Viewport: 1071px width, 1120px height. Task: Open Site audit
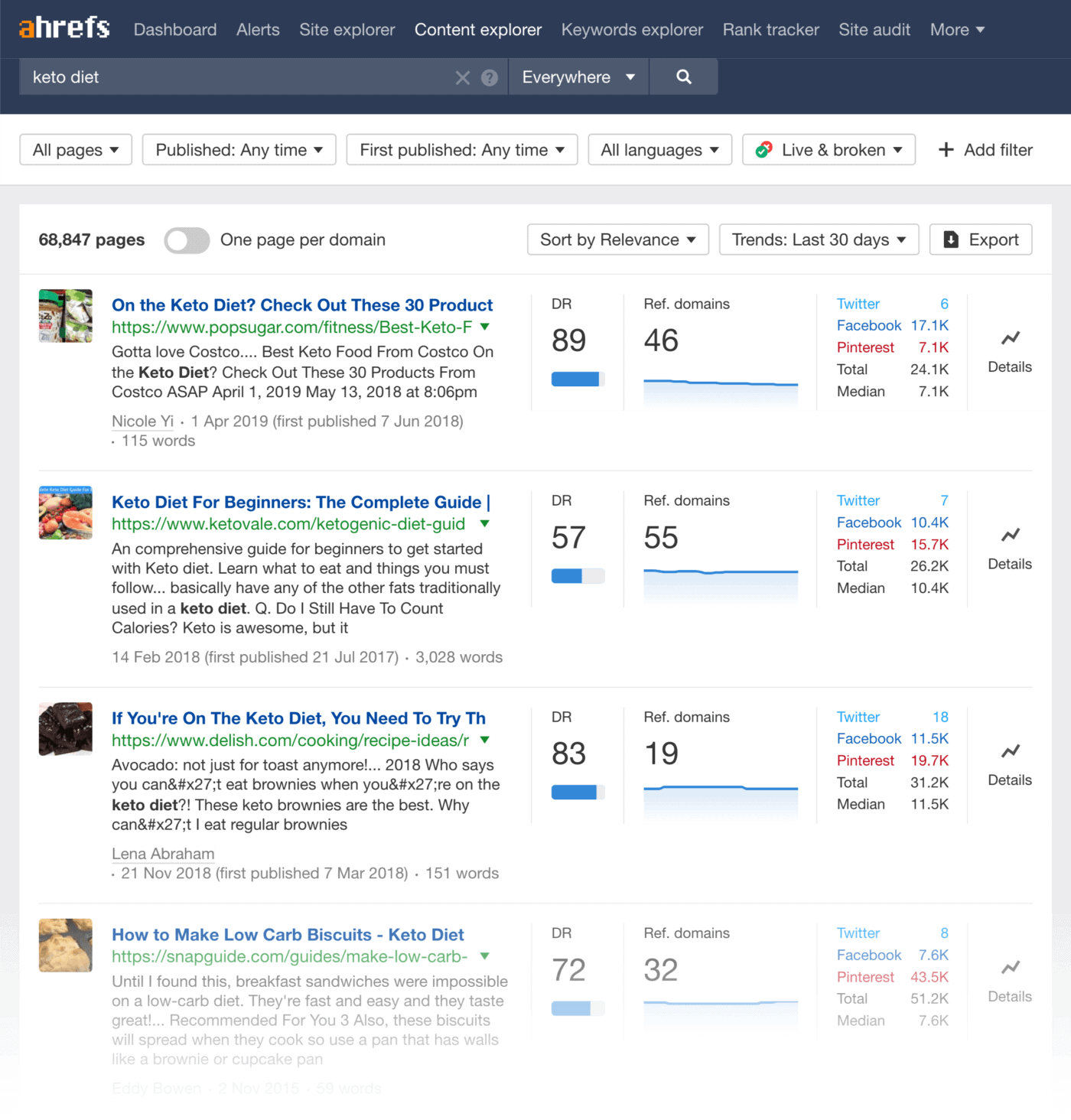874,30
